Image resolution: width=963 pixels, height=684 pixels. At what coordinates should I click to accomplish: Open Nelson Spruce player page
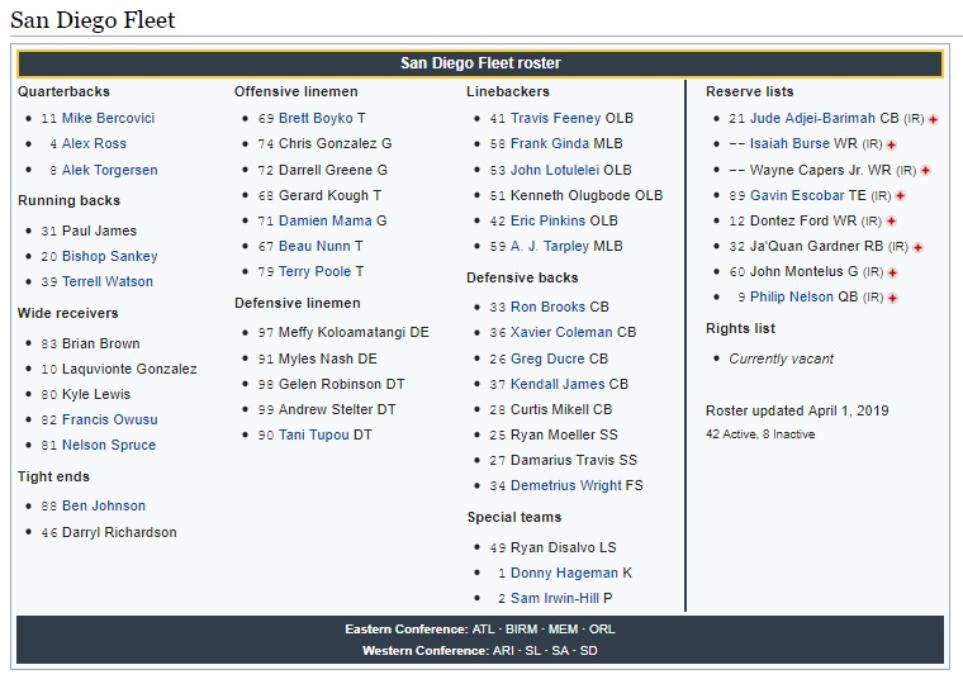109,445
